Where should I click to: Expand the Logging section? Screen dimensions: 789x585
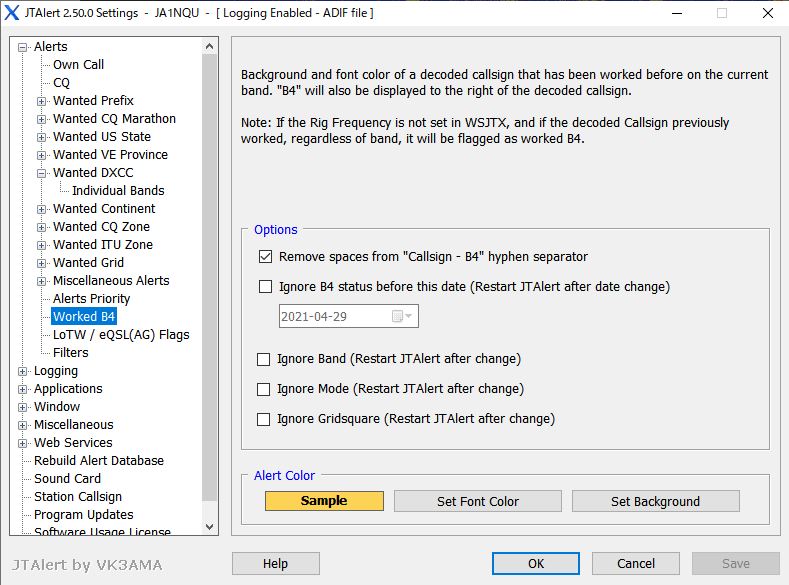(23, 371)
